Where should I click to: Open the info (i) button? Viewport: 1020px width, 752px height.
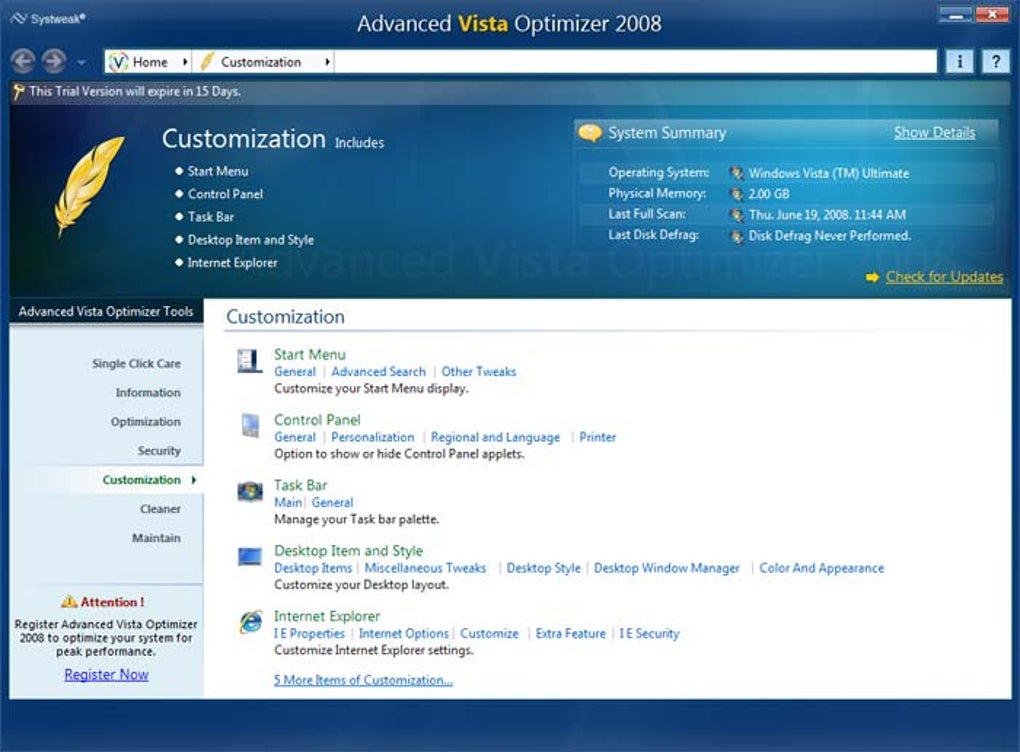point(960,62)
